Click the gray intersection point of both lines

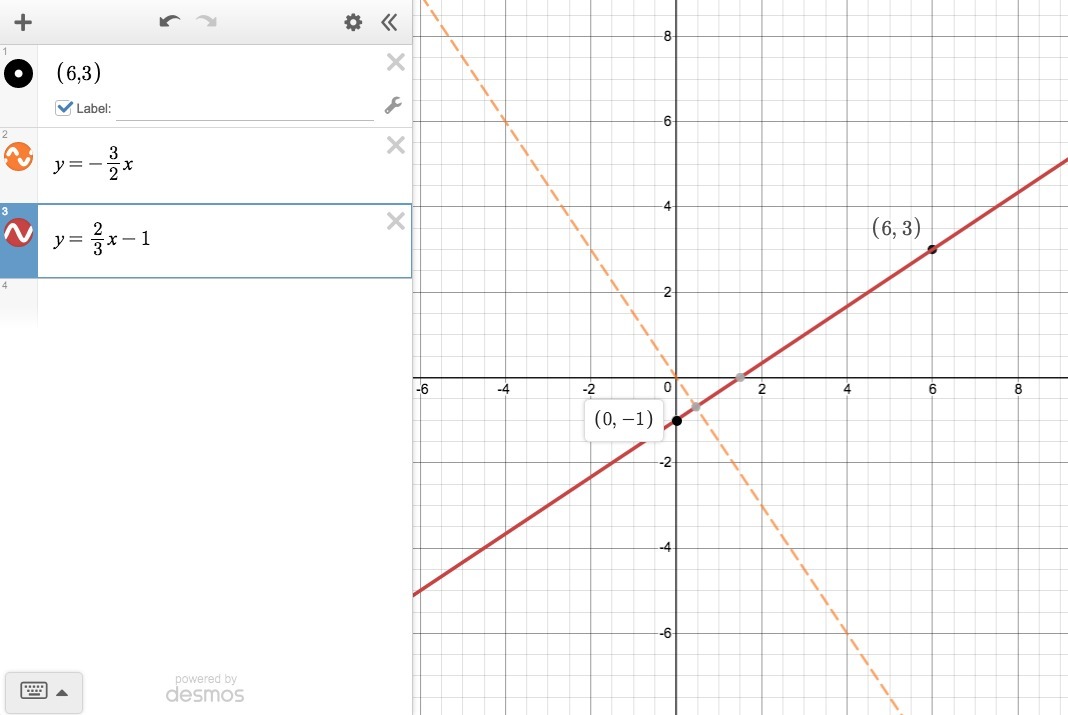[696, 407]
